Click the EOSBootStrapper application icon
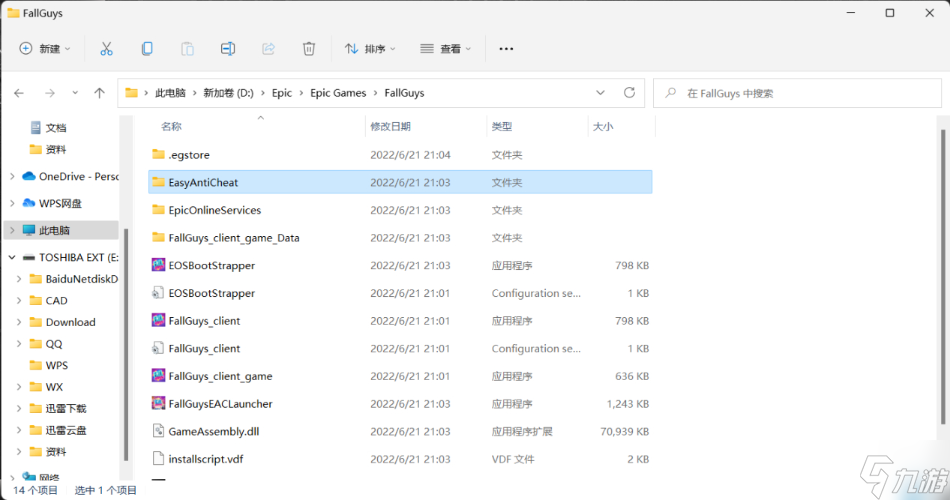 pyautogui.click(x=158, y=265)
